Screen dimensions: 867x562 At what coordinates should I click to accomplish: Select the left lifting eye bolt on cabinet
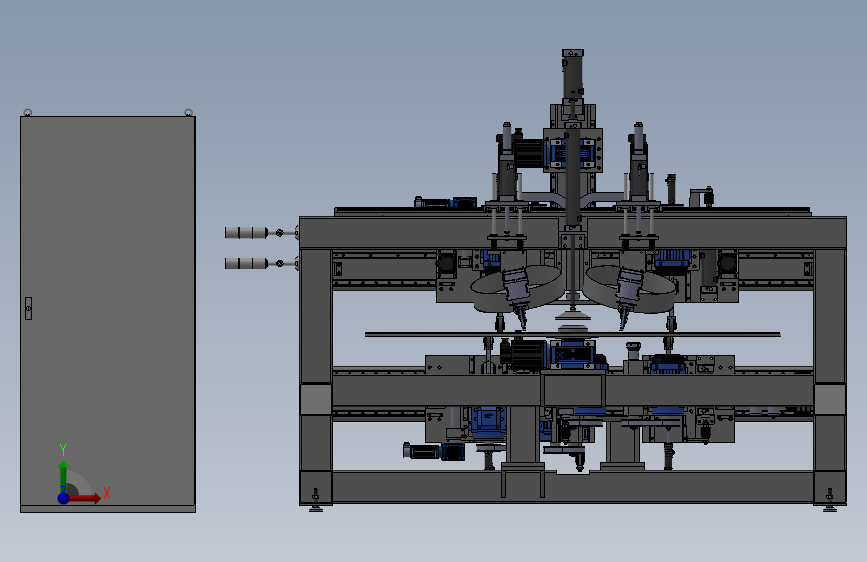tap(27, 113)
